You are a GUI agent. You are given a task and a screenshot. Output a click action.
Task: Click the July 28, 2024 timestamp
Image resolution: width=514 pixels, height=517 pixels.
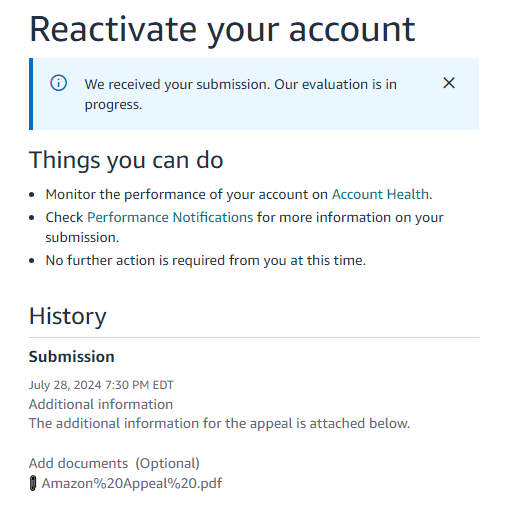click(x=101, y=385)
